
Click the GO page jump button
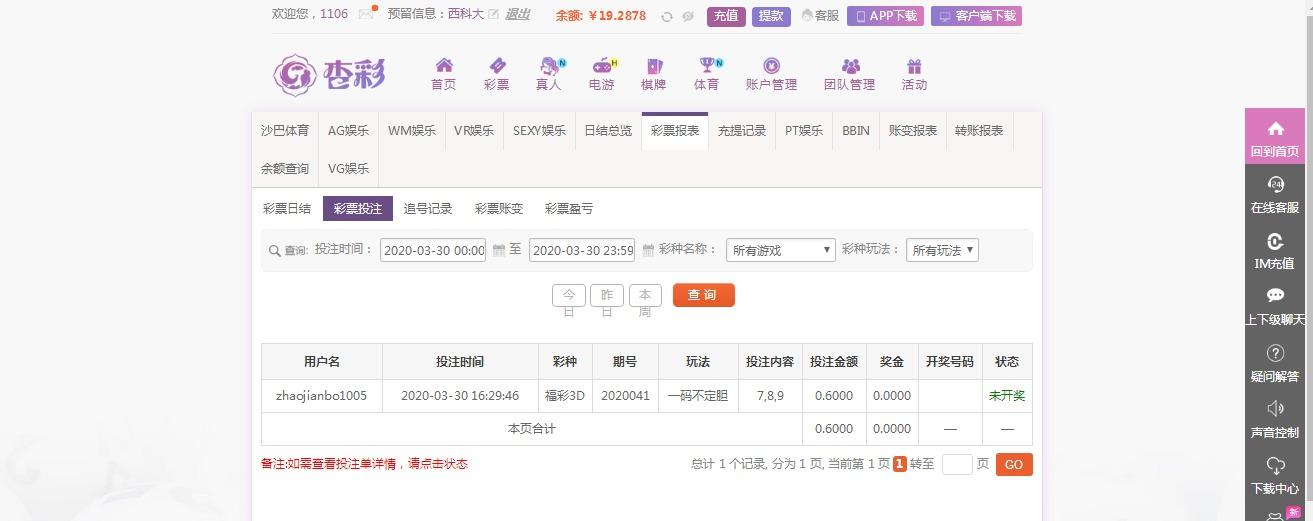[x=1014, y=464]
